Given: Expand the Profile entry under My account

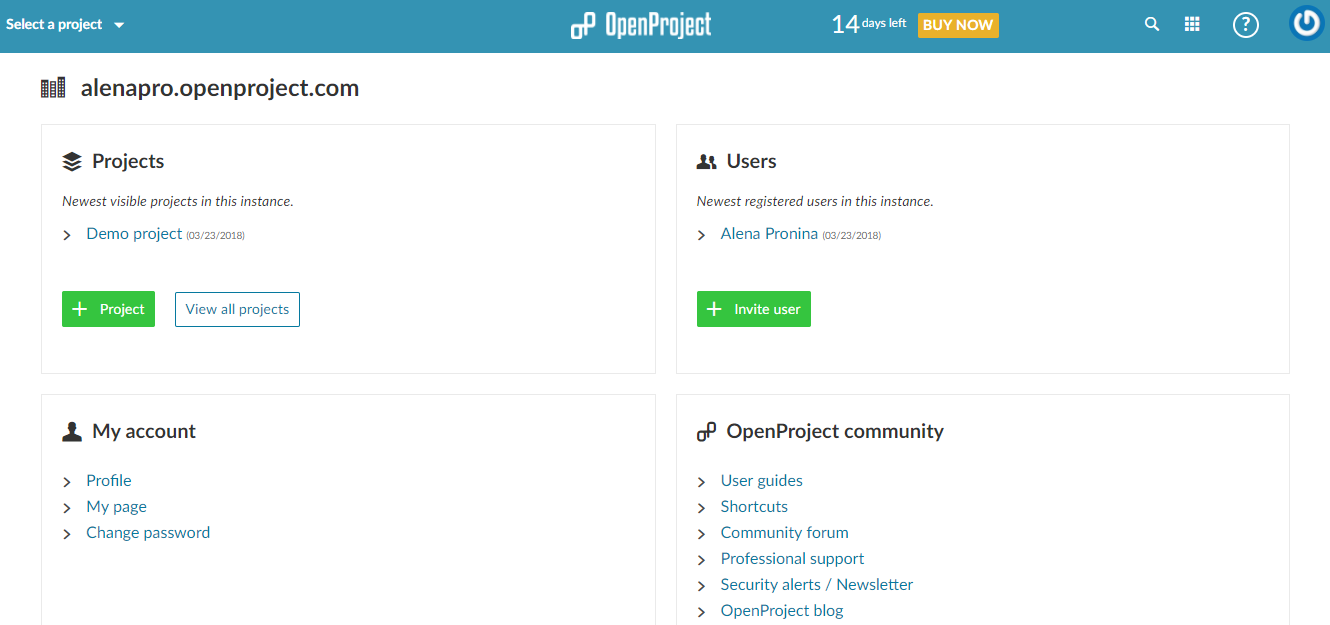Looking at the screenshot, I should 67,480.
